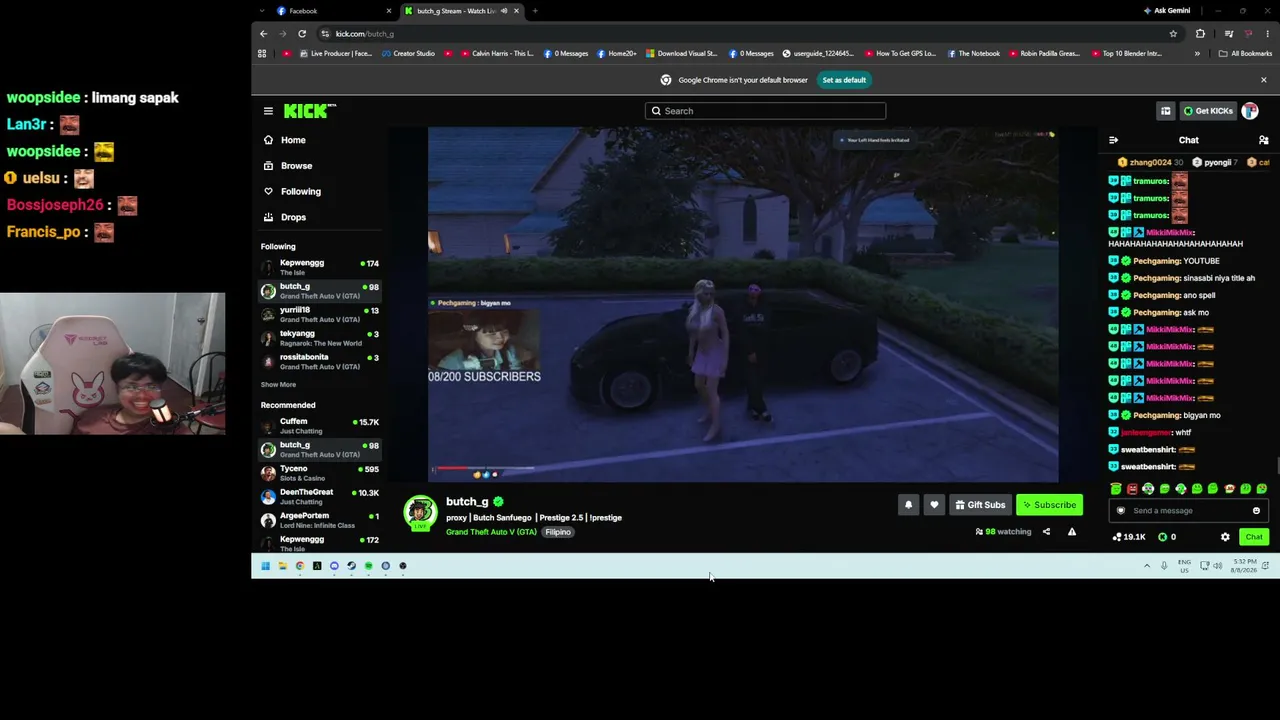Dismiss the default browser notification bar
Viewport: 1280px width, 720px height.
click(1263, 80)
